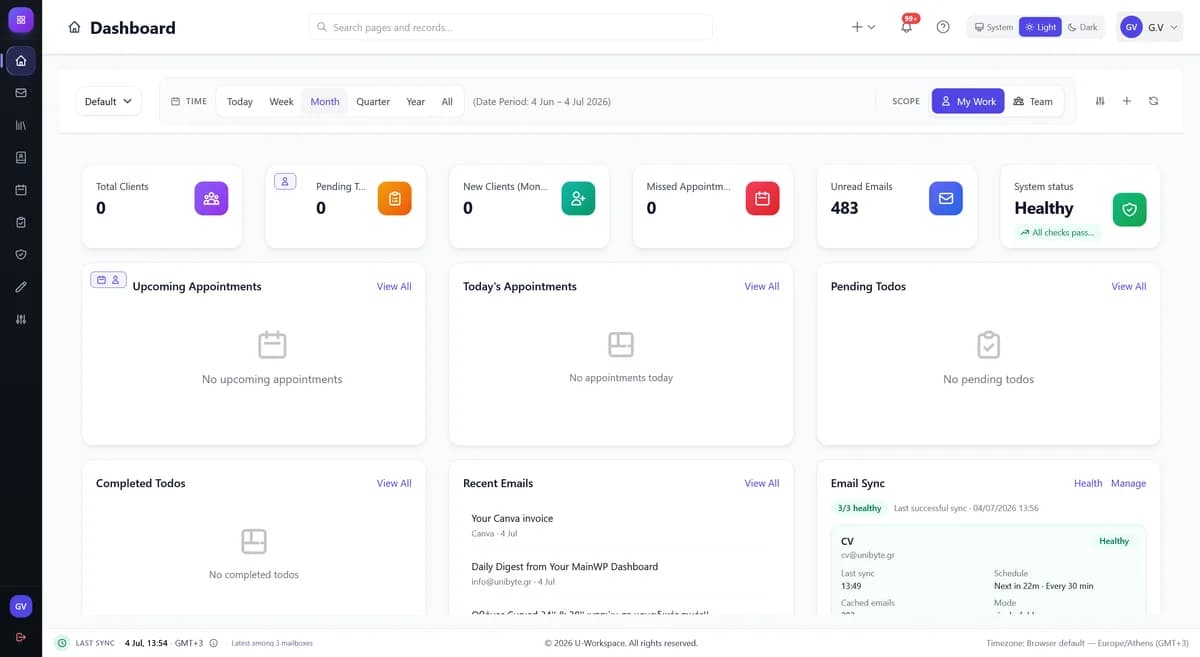Select the Year time filter

(x=416, y=101)
